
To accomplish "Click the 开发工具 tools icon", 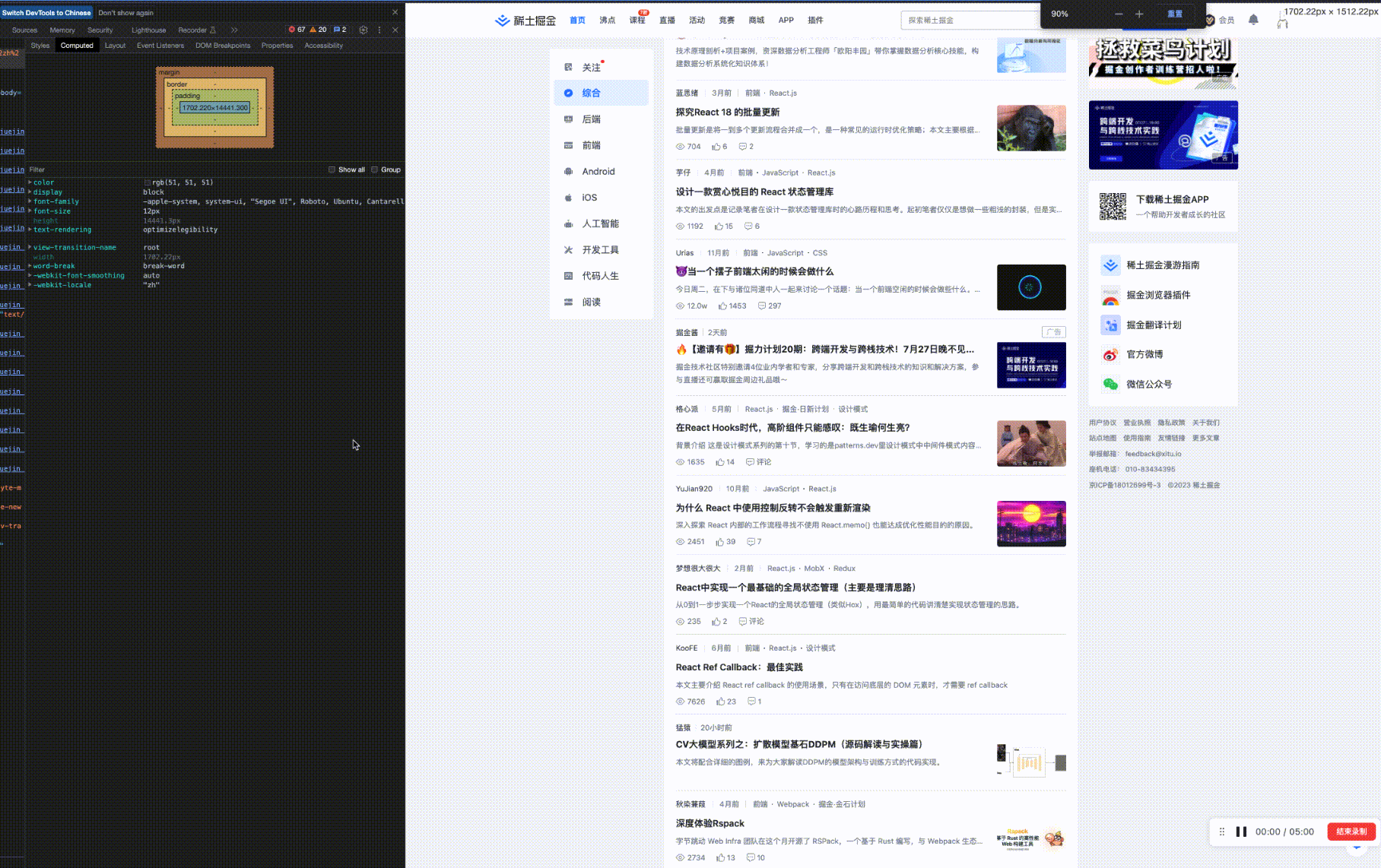I will [568, 250].
